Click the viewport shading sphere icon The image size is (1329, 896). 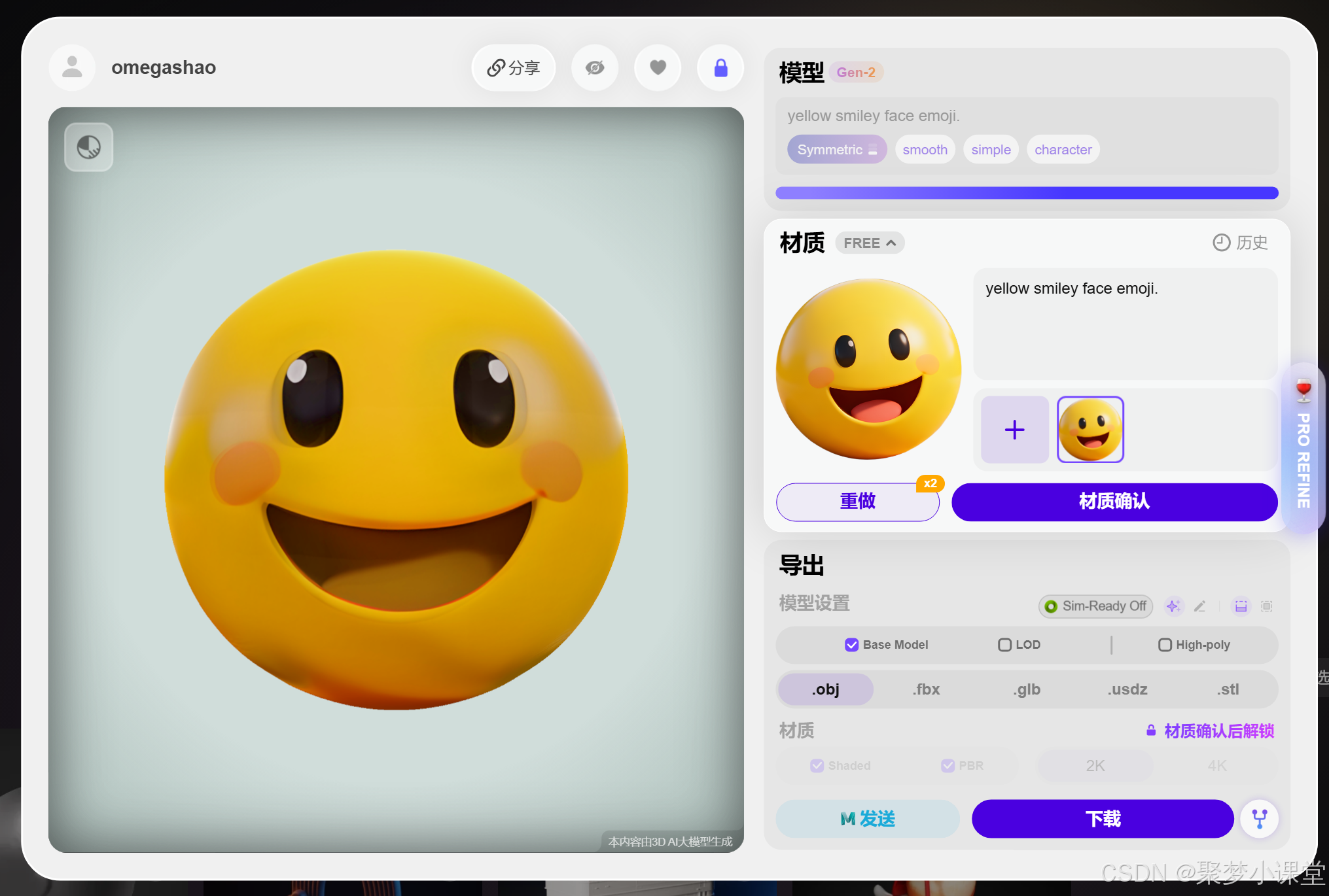pyautogui.click(x=89, y=147)
